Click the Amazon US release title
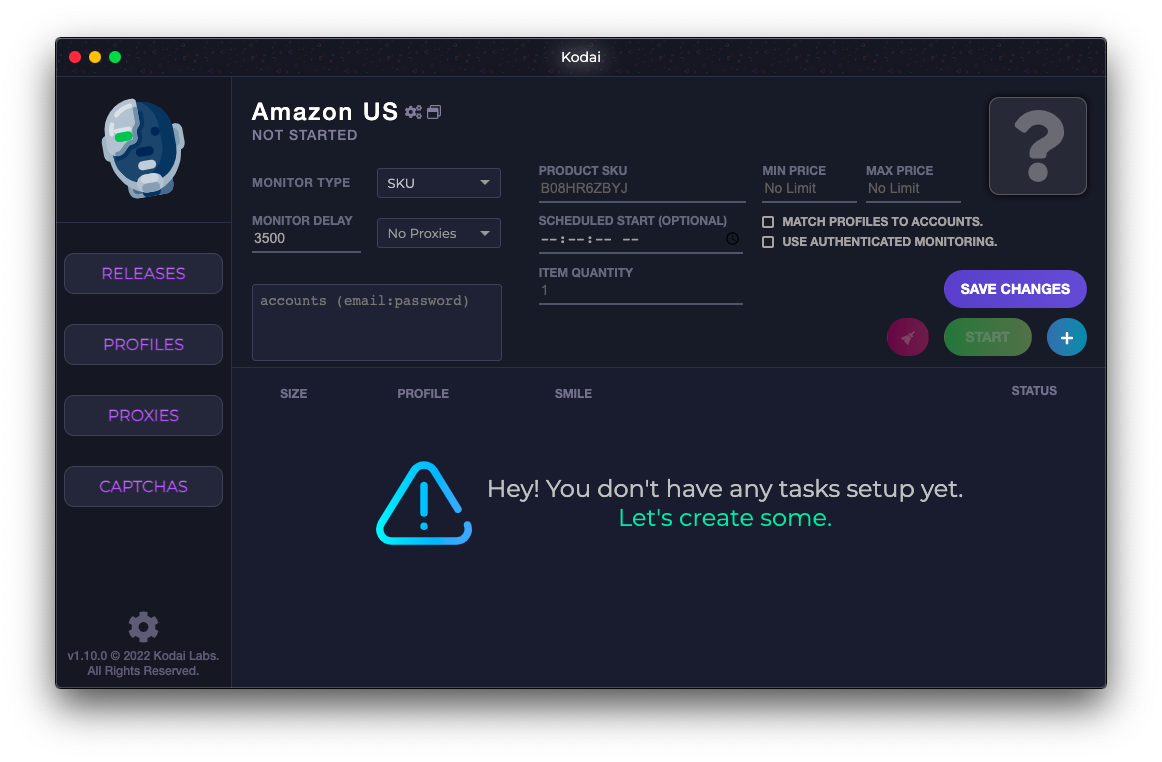The width and height of the screenshot is (1162, 762). (x=325, y=111)
